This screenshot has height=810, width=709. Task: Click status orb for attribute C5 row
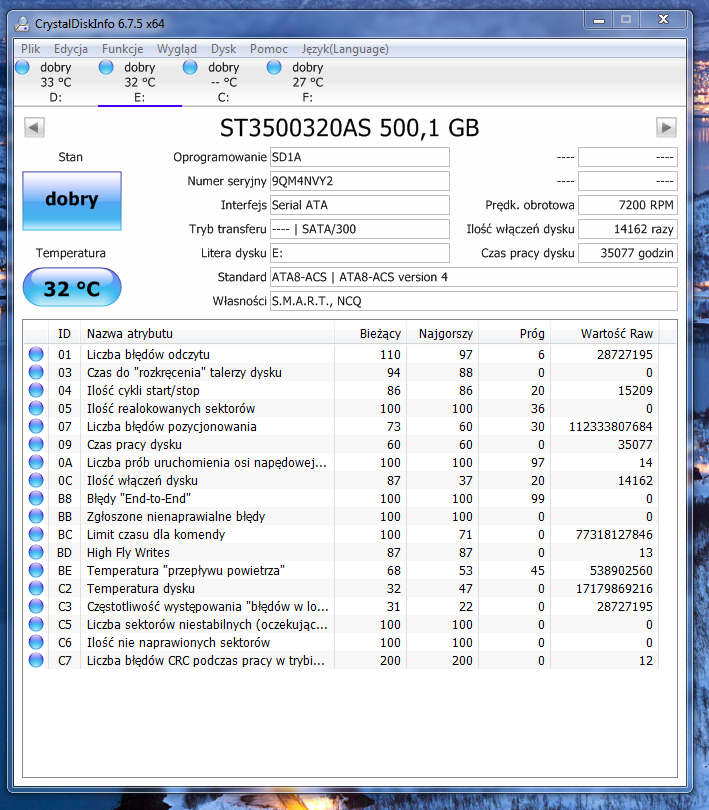click(36, 624)
